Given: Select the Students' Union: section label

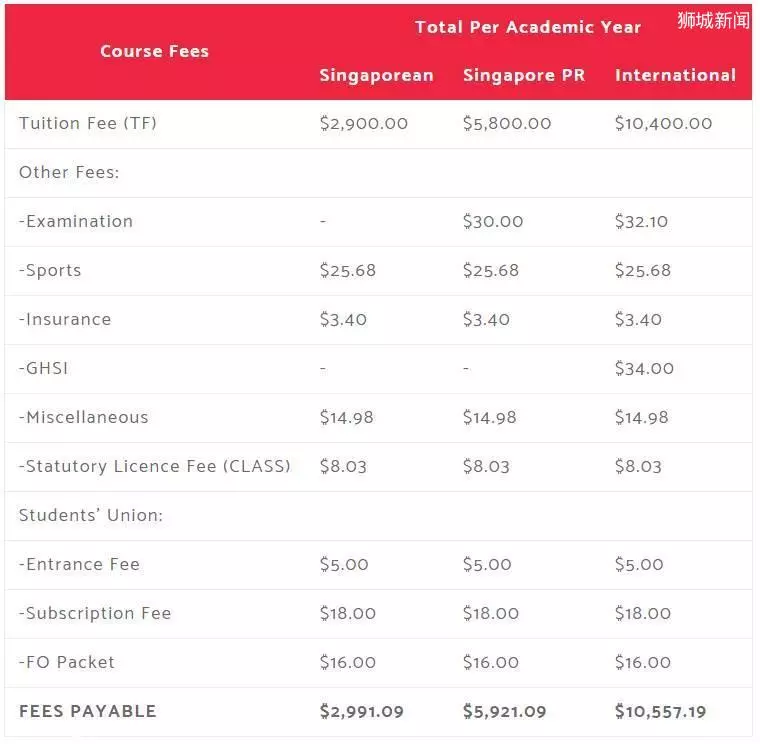Looking at the screenshot, I should tap(91, 515).
